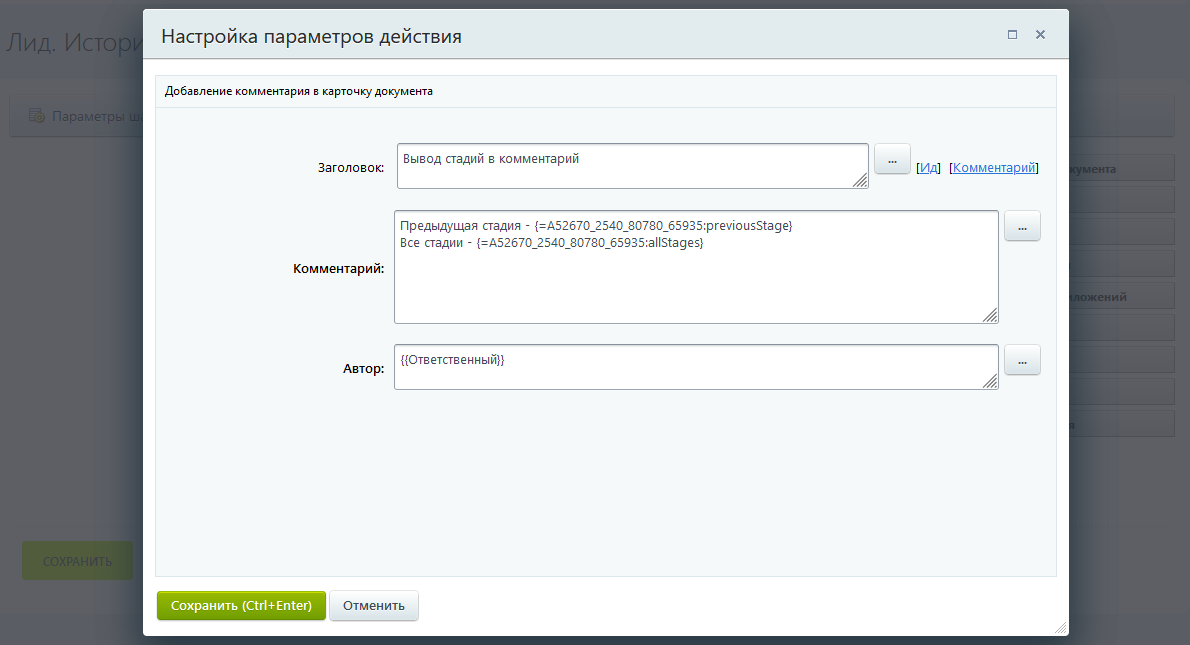Grab resize grip of Комментарий textarea

click(990, 315)
